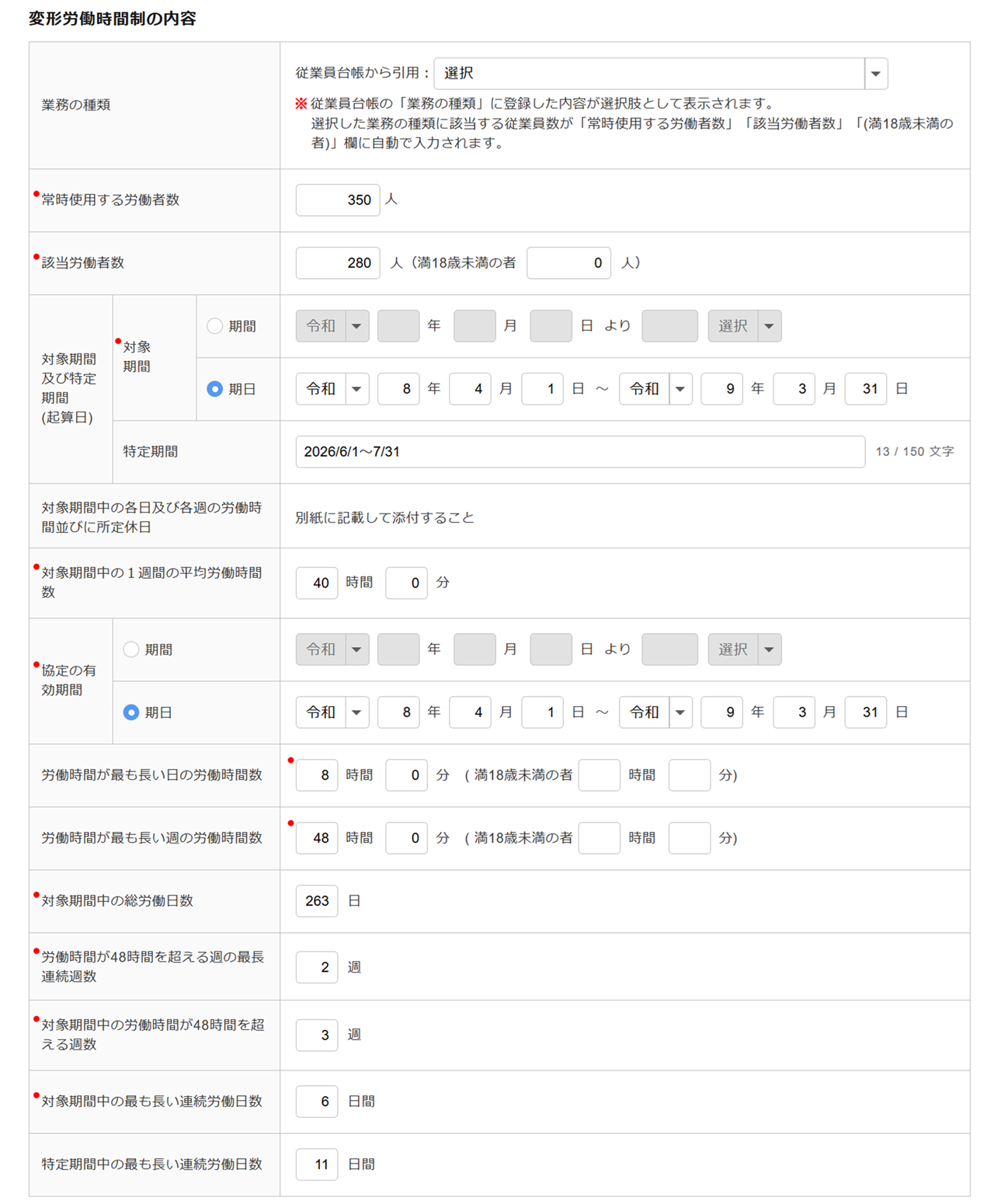Click the field after より in 対象期間 期間 row
994x1204 pixels.
670,326
